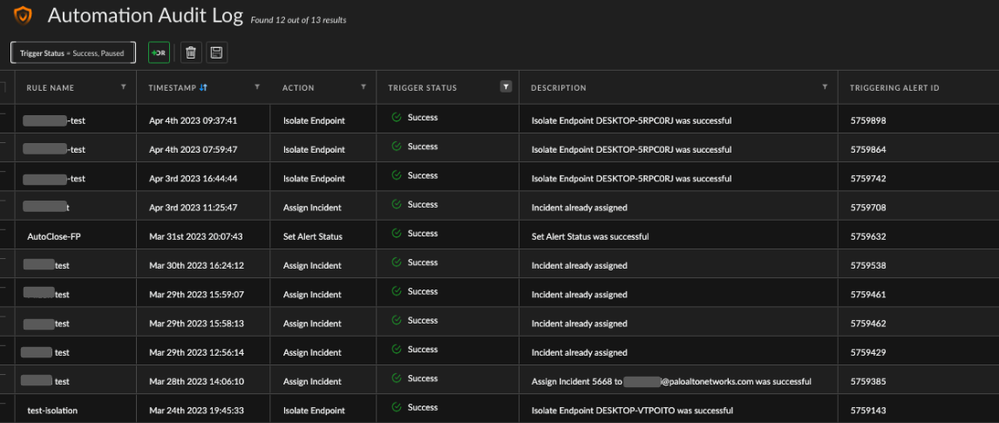Screen dimensions: 999x423
Task: Click the trash icon to delete filter
Action: 191,52
